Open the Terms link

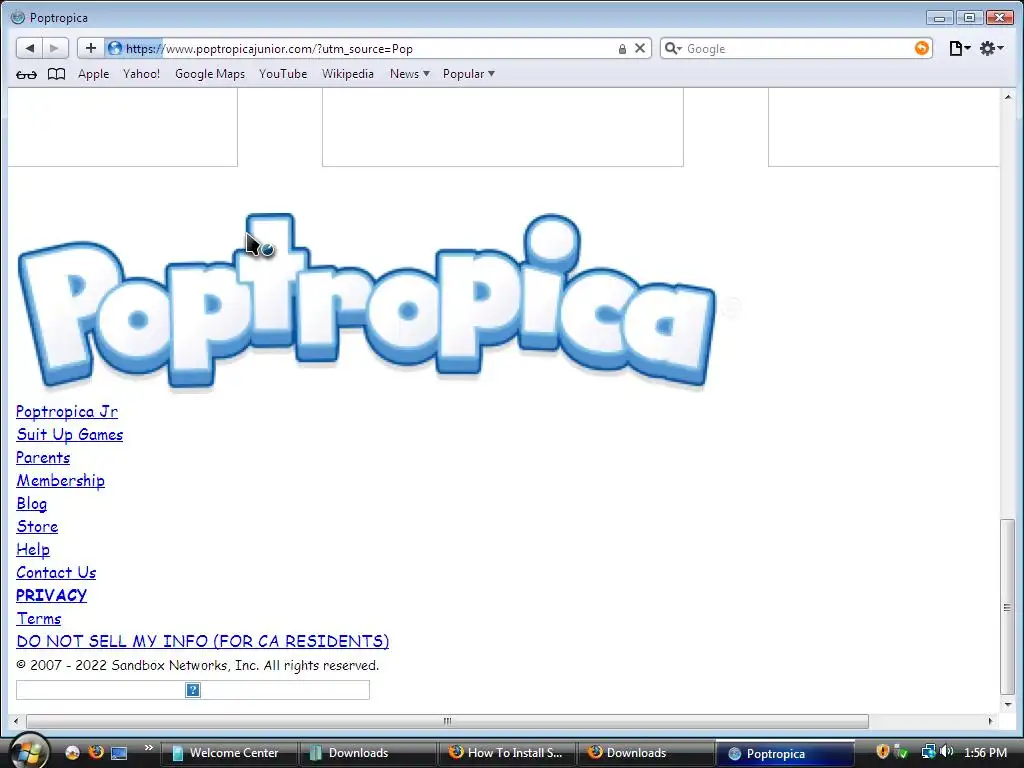tap(39, 618)
